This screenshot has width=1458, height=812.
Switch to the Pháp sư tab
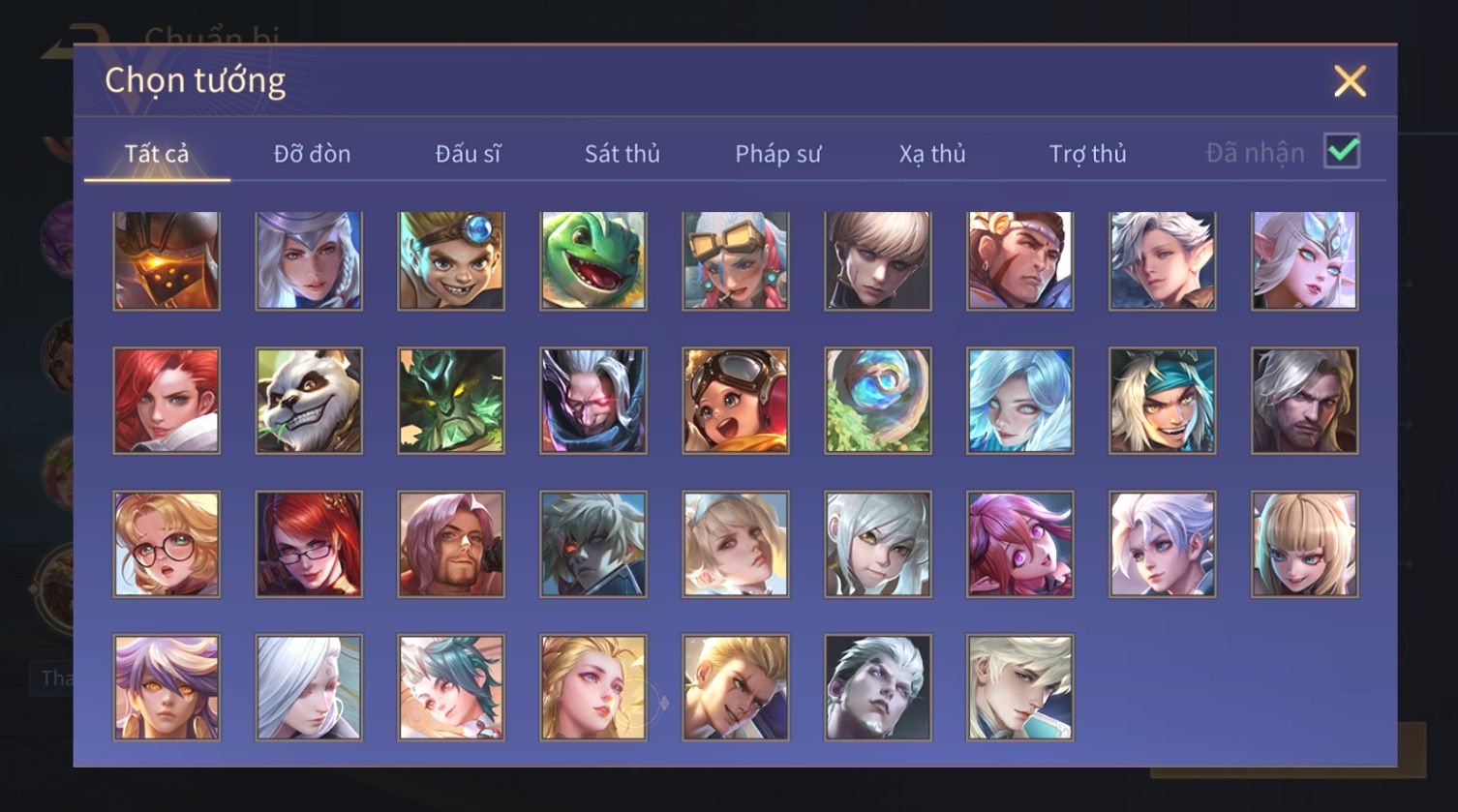pyautogui.click(x=778, y=153)
